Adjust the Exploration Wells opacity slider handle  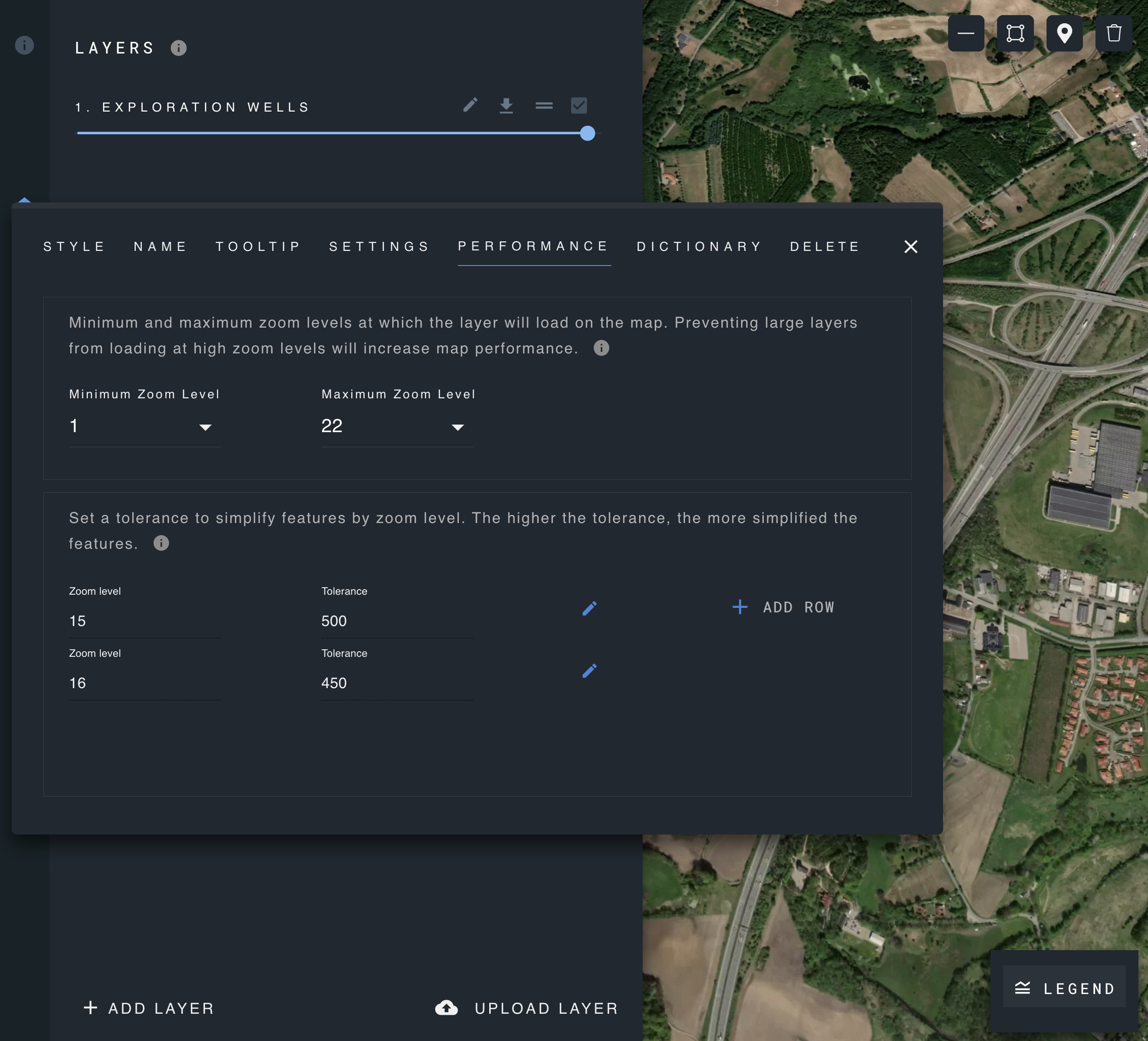click(x=588, y=133)
